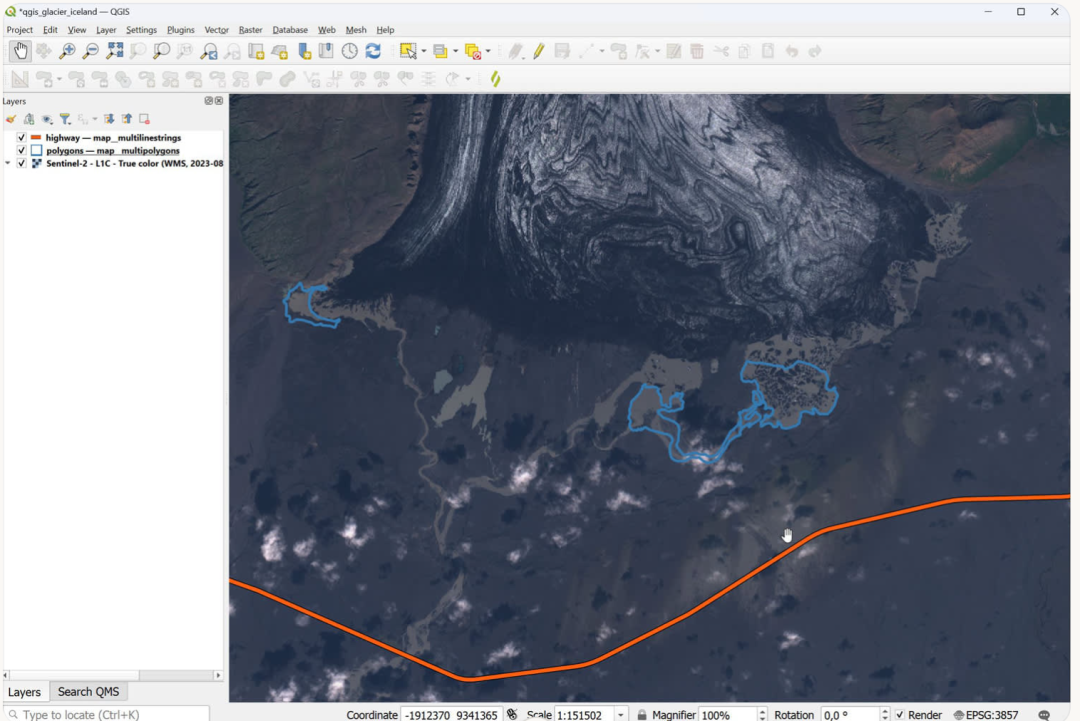
Task: Click the Filter Legend funnel icon
Action: (x=65, y=119)
